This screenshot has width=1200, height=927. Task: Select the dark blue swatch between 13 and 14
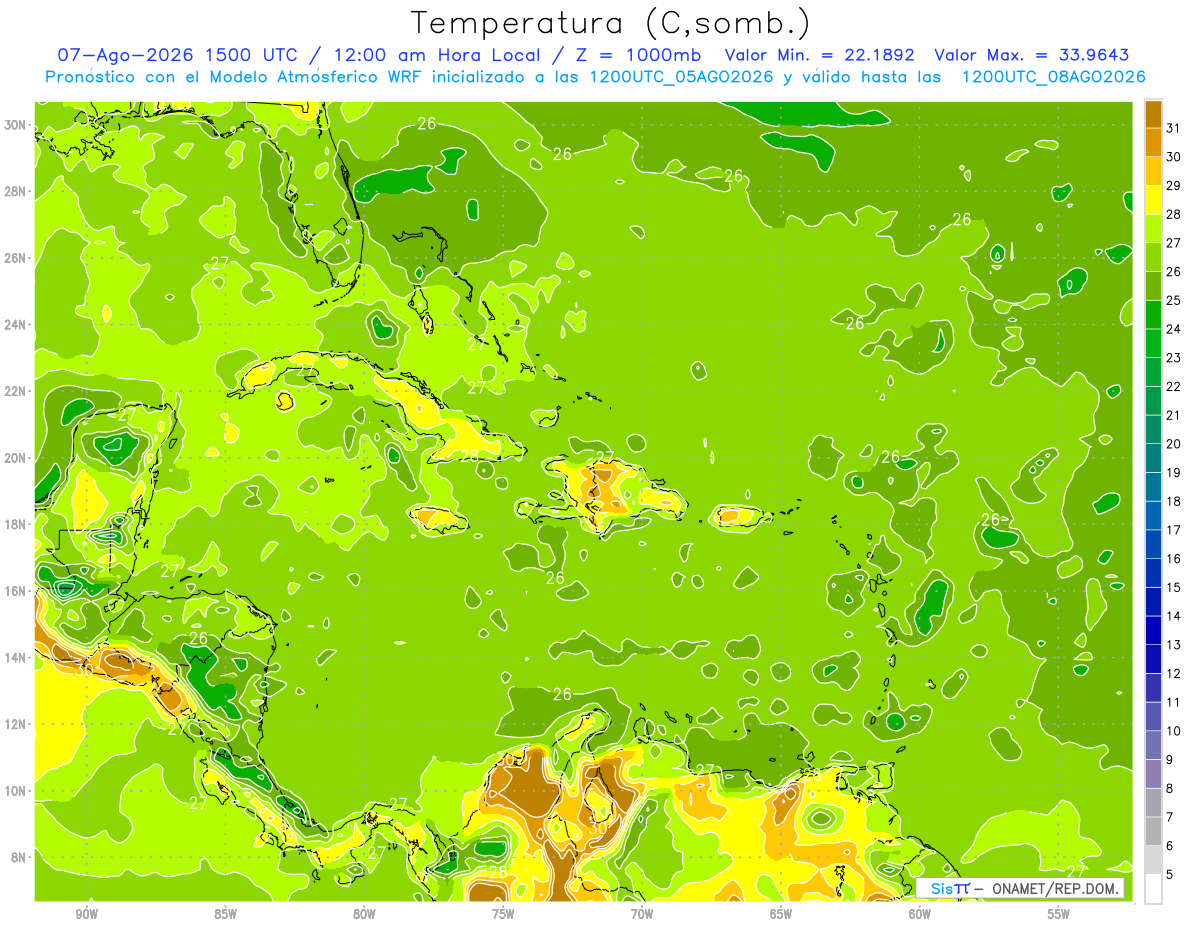tap(1153, 631)
